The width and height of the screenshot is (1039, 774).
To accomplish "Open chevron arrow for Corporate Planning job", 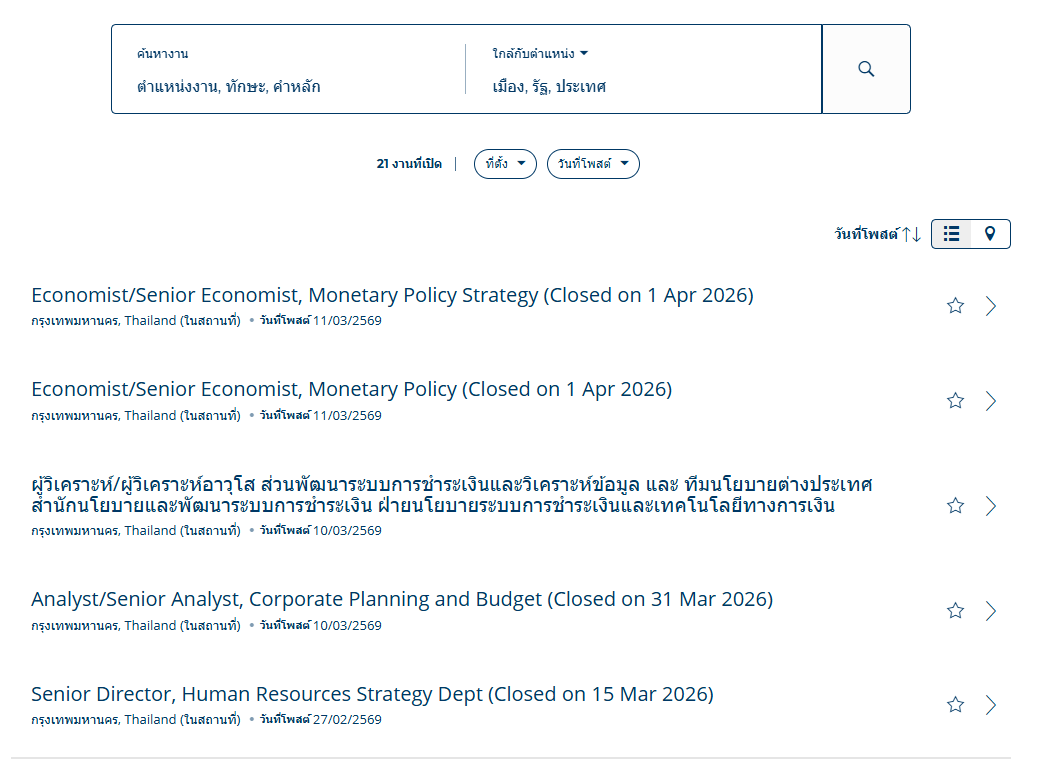I will (991, 611).
